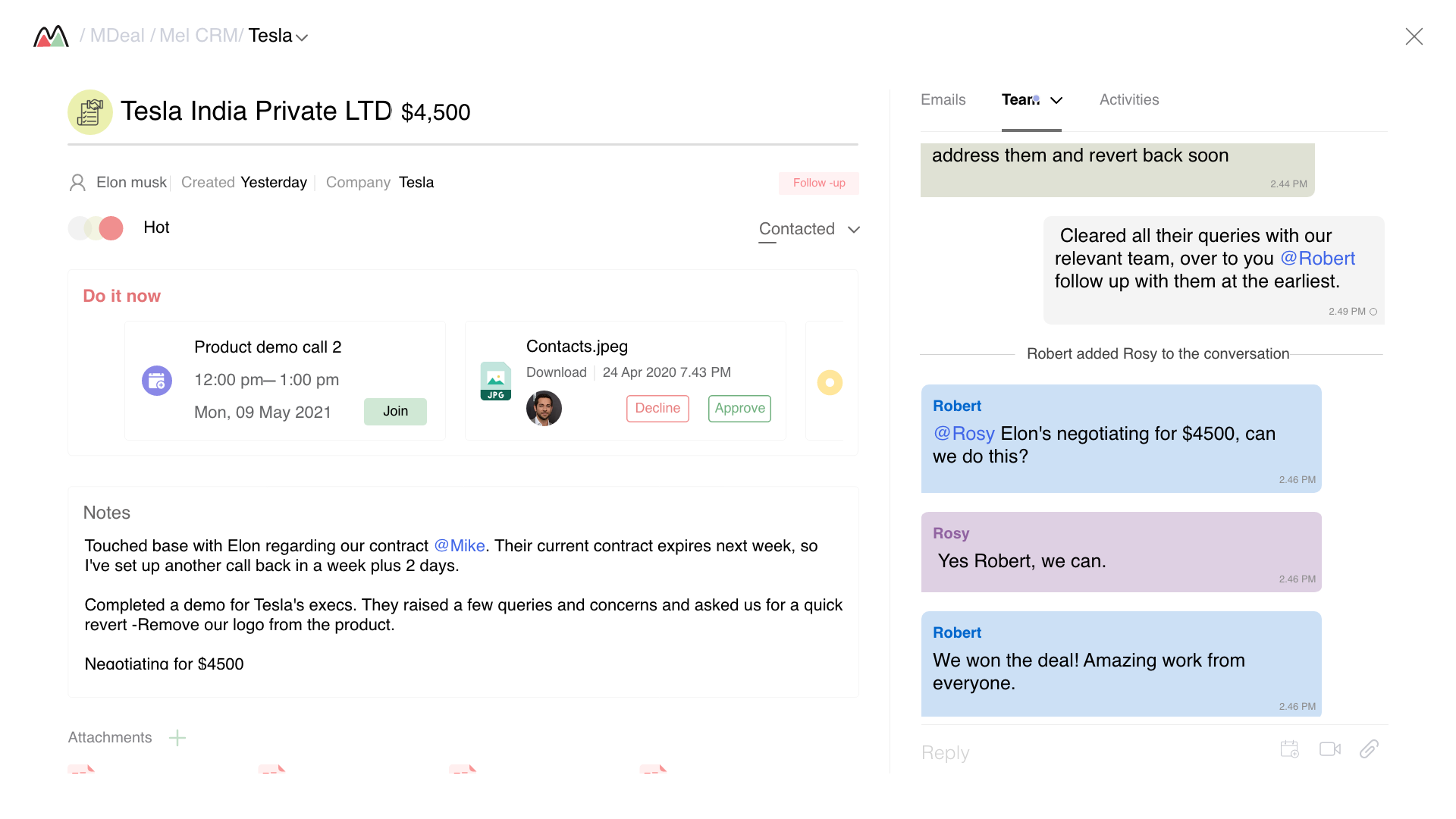Click the @Mike mention in Notes

[460, 546]
